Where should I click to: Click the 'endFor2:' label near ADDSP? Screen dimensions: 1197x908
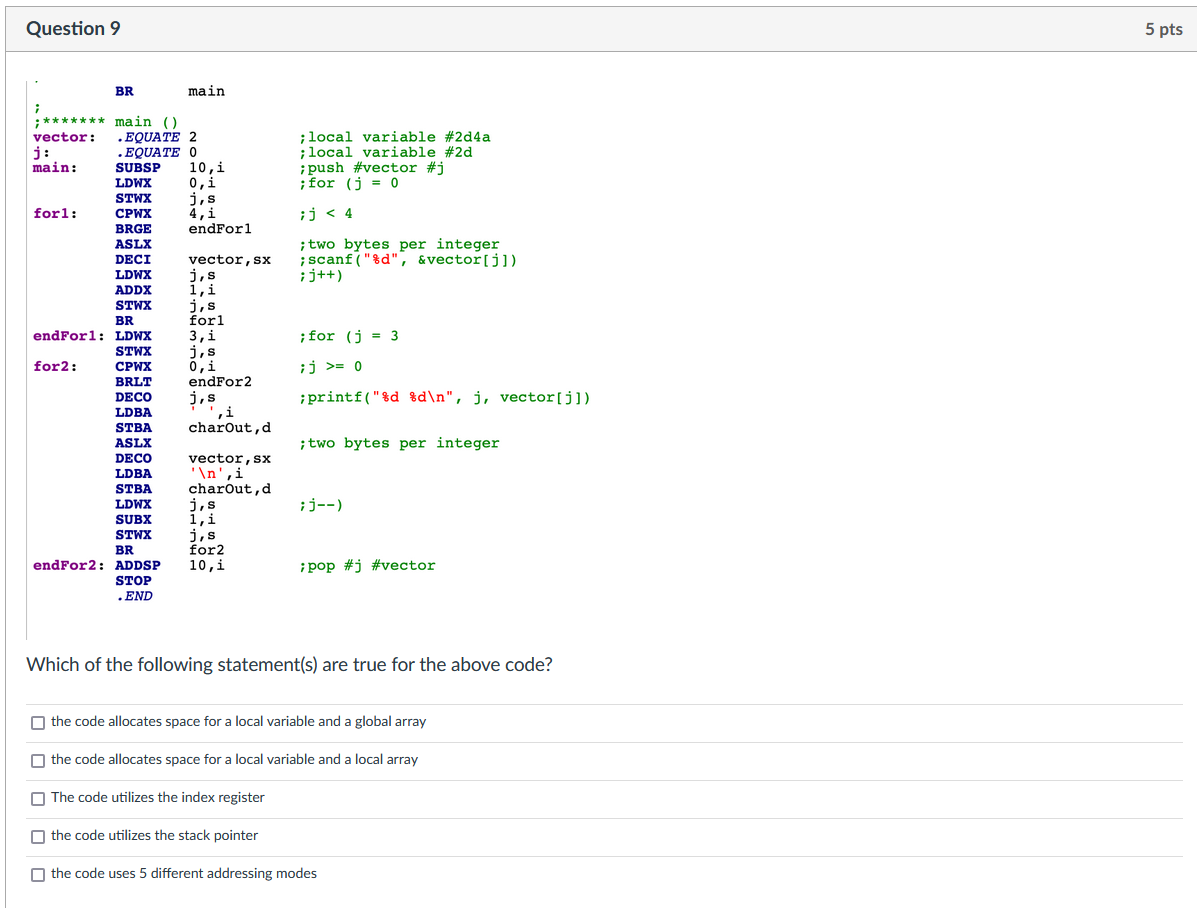tap(69, 565)
